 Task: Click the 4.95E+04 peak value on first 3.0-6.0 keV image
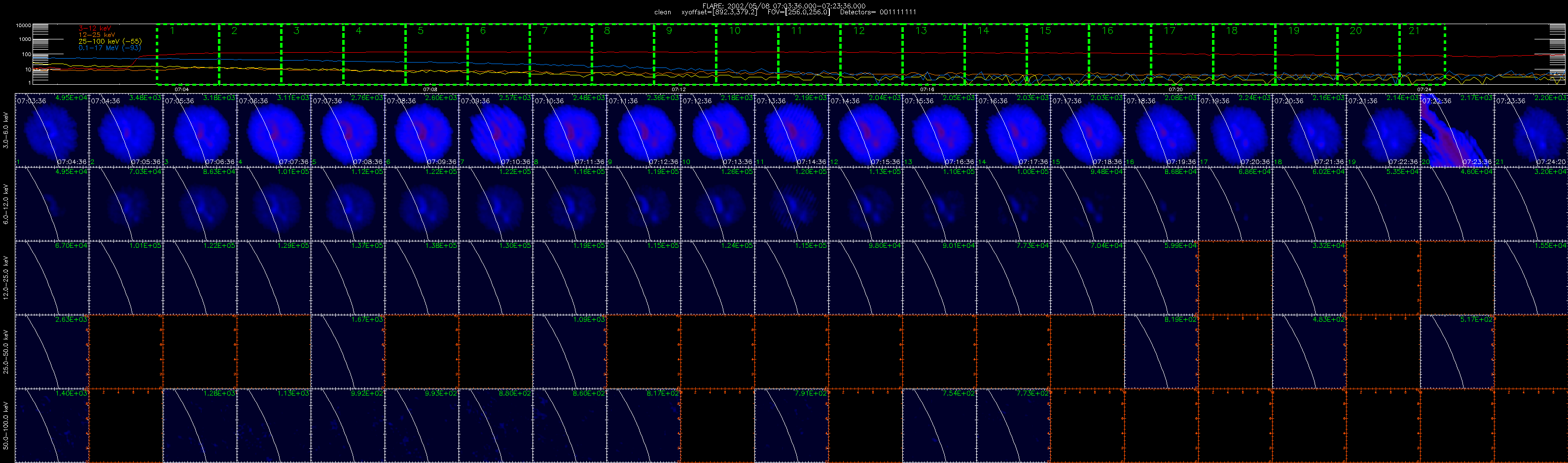71,98
